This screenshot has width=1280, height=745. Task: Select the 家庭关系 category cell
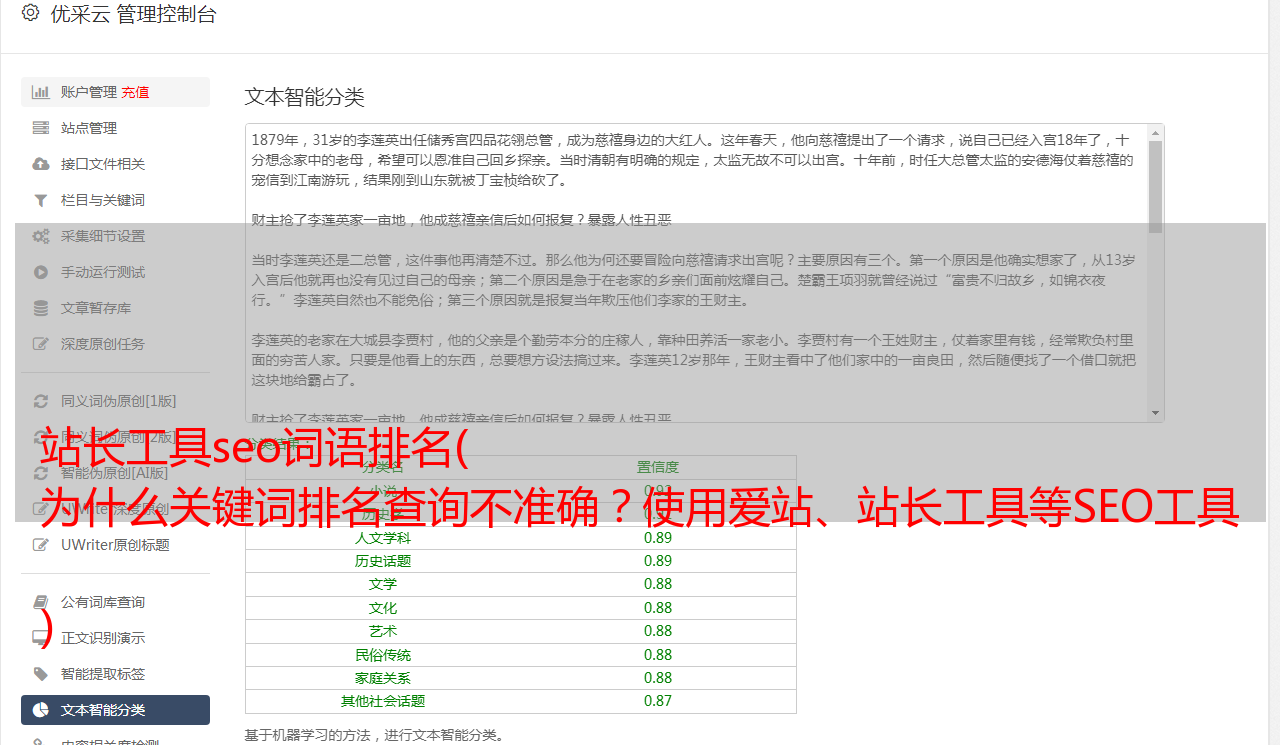(383, 678)
